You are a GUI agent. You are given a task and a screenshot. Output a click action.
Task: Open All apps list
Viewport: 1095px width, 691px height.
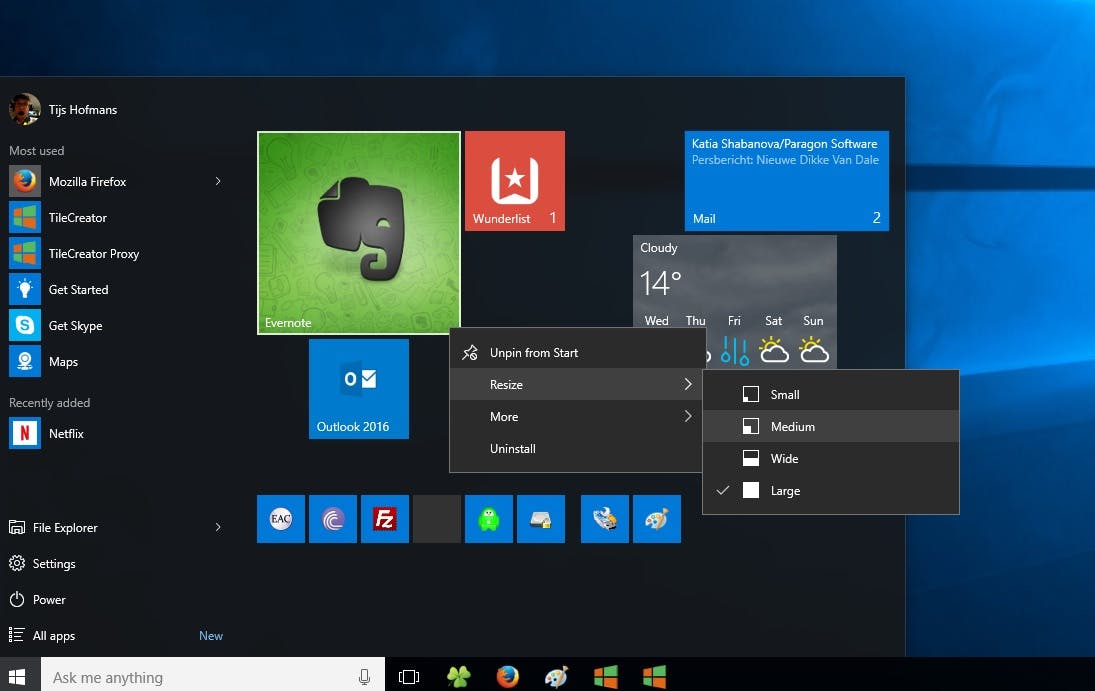(54, 636)
